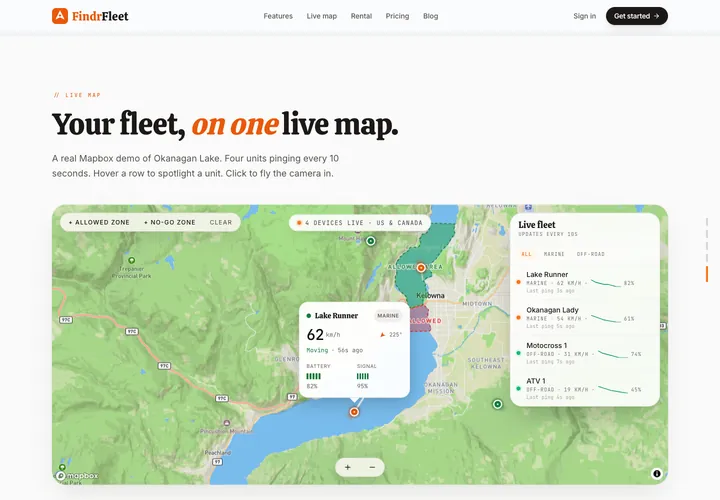Click the FindrFleet logo icon
Screen dimensions: 720x500
(60, 16)
